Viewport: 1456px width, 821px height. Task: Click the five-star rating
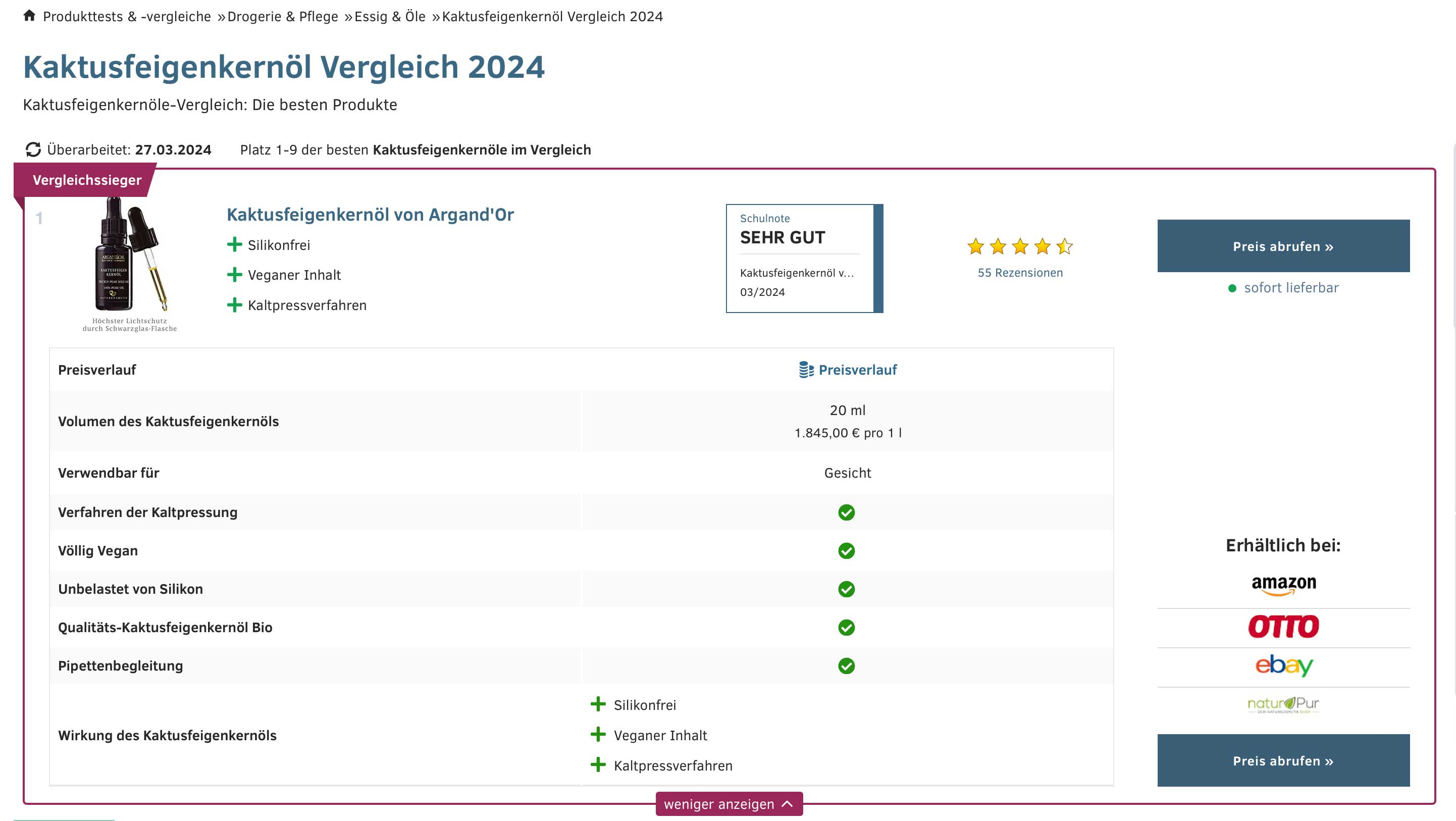[1020, 246]
